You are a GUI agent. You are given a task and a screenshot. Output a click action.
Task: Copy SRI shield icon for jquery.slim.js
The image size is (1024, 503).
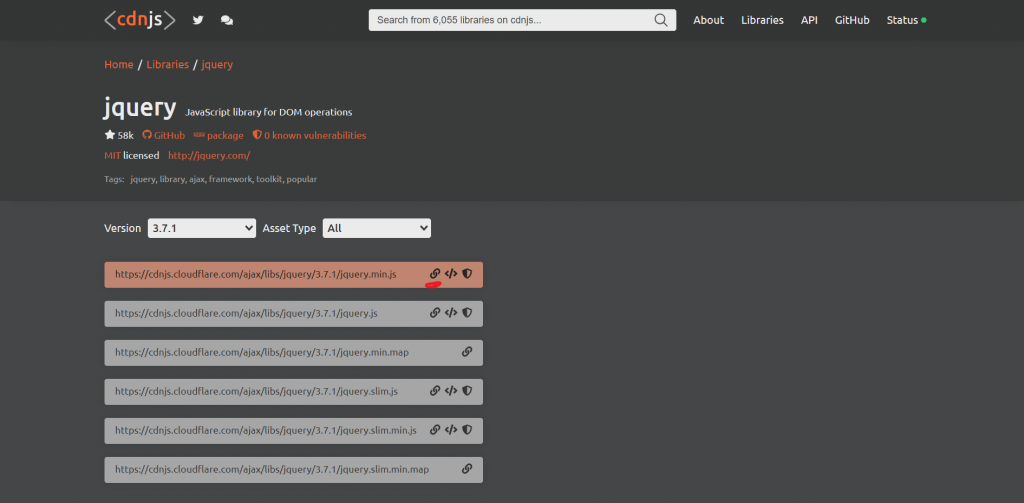pyautogui.click(x=467, y=391)
